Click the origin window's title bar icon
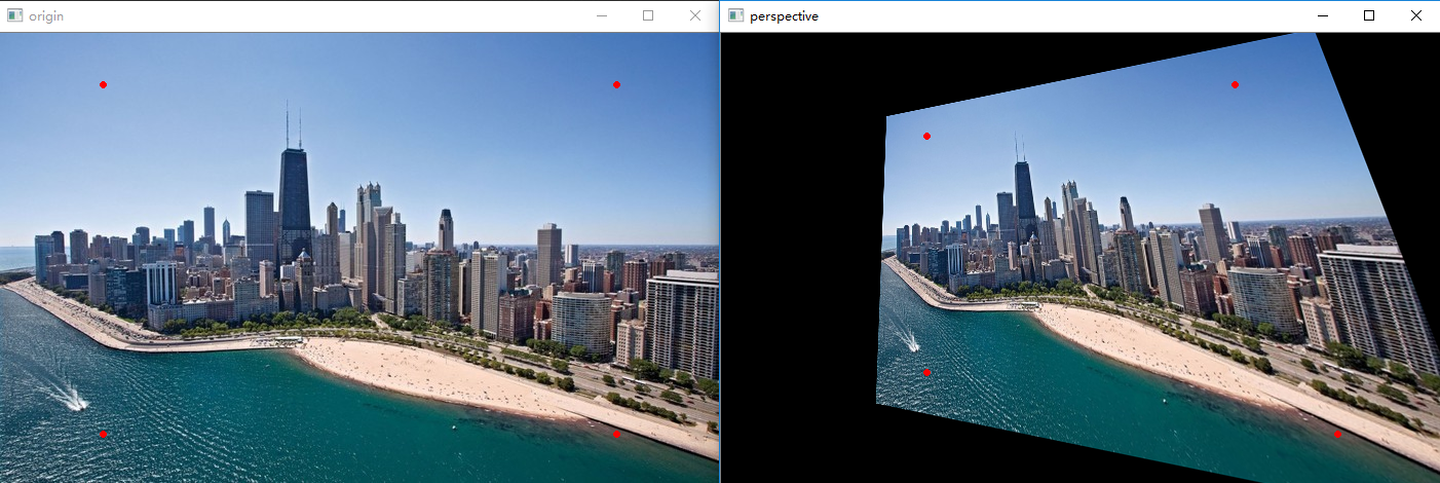 point(14,16)
